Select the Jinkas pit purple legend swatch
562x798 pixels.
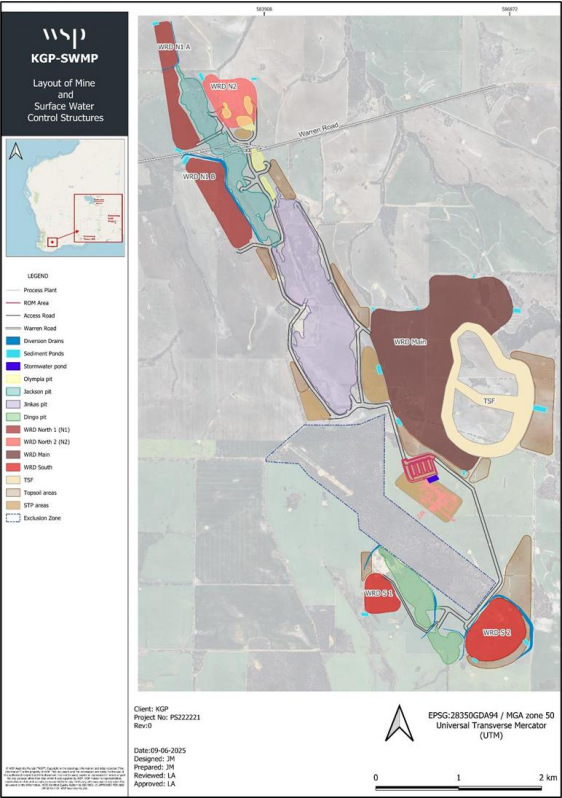pos(13,404)
